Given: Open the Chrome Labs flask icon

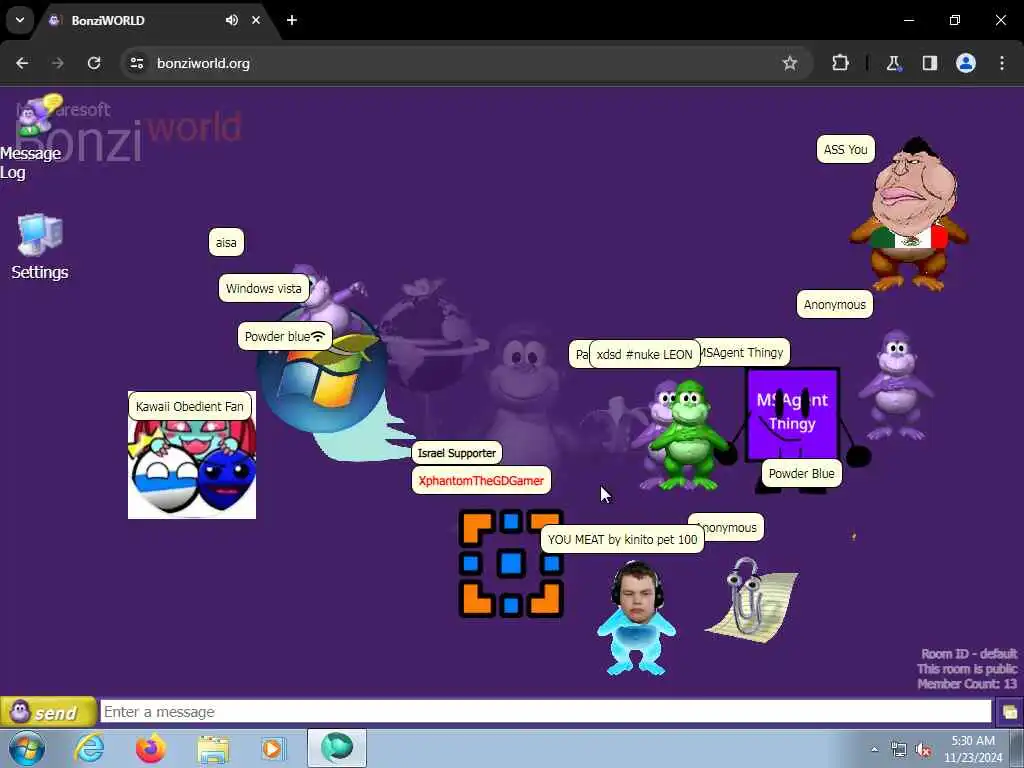Looking at the screenshot, I should pyautogui.click(x=893, y=63).
